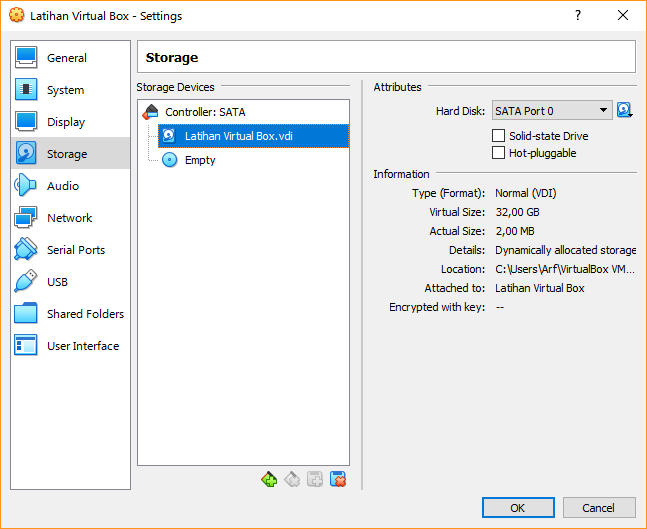This screenshot has height=529, width=647.
Task: Switch to the System settings page
Action: pyautogui.click(x=65, y=90)
